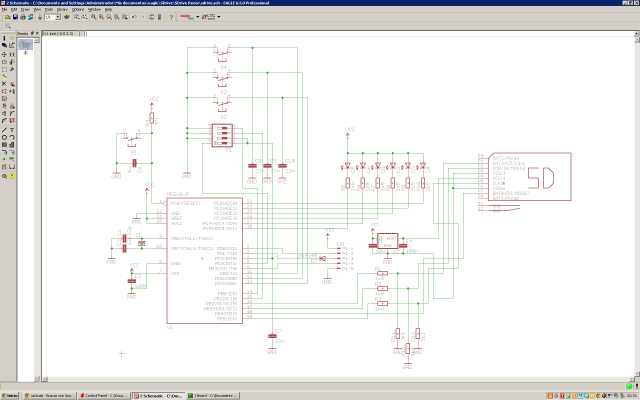Viewport: 640px width, 400px height.
Task: Expand the DesignLink dropdown arrow
Action: [x=198, y=17]
